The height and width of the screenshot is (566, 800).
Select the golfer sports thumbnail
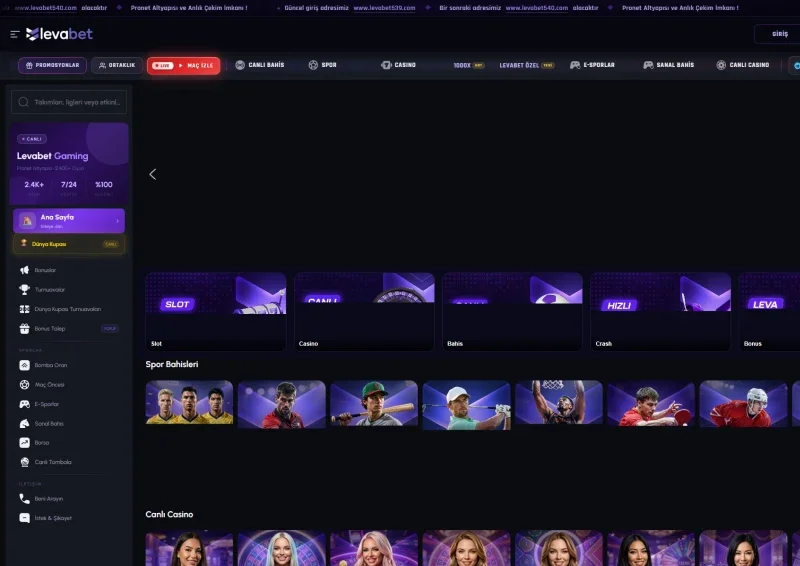point(466,405)
